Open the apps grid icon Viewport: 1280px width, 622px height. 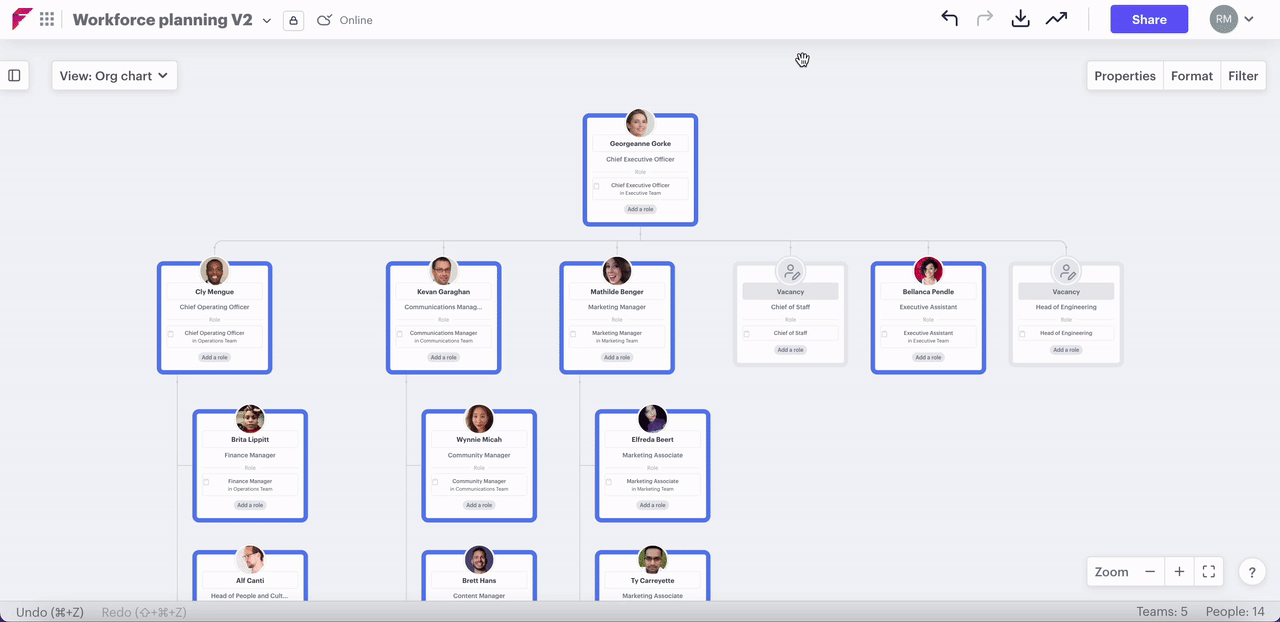47,19
